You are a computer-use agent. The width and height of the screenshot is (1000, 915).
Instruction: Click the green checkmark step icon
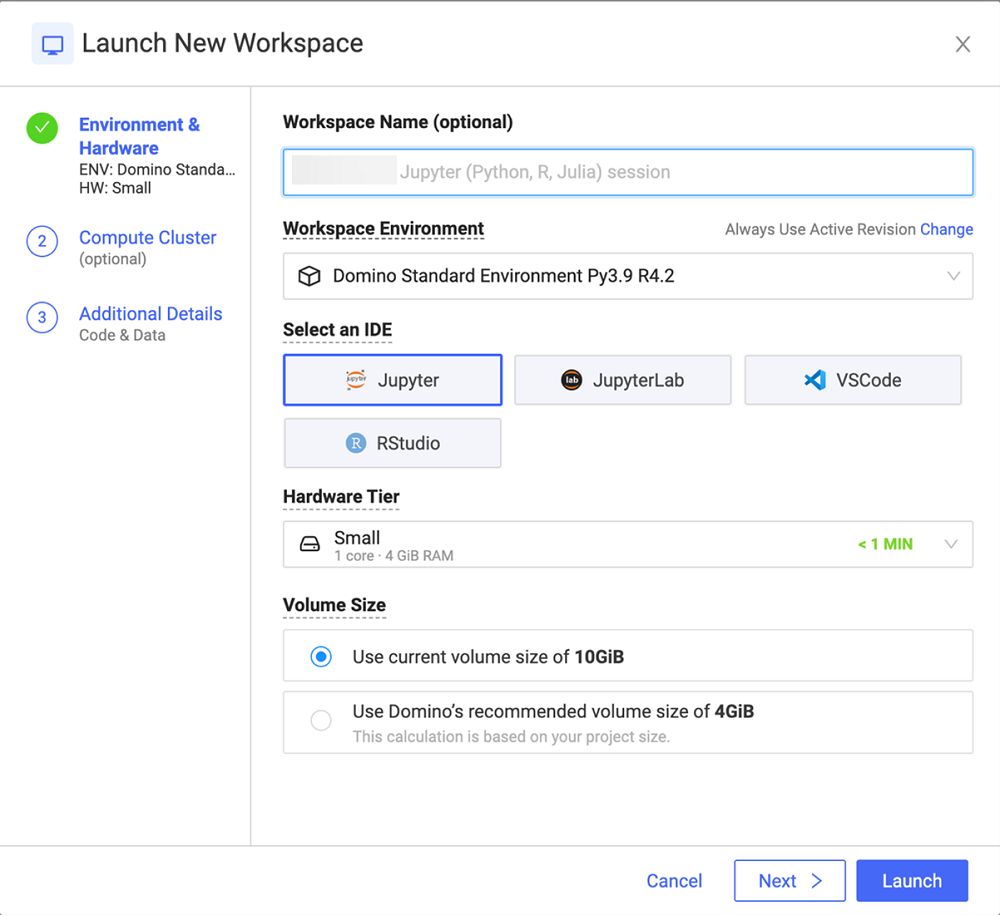[42, 128]
